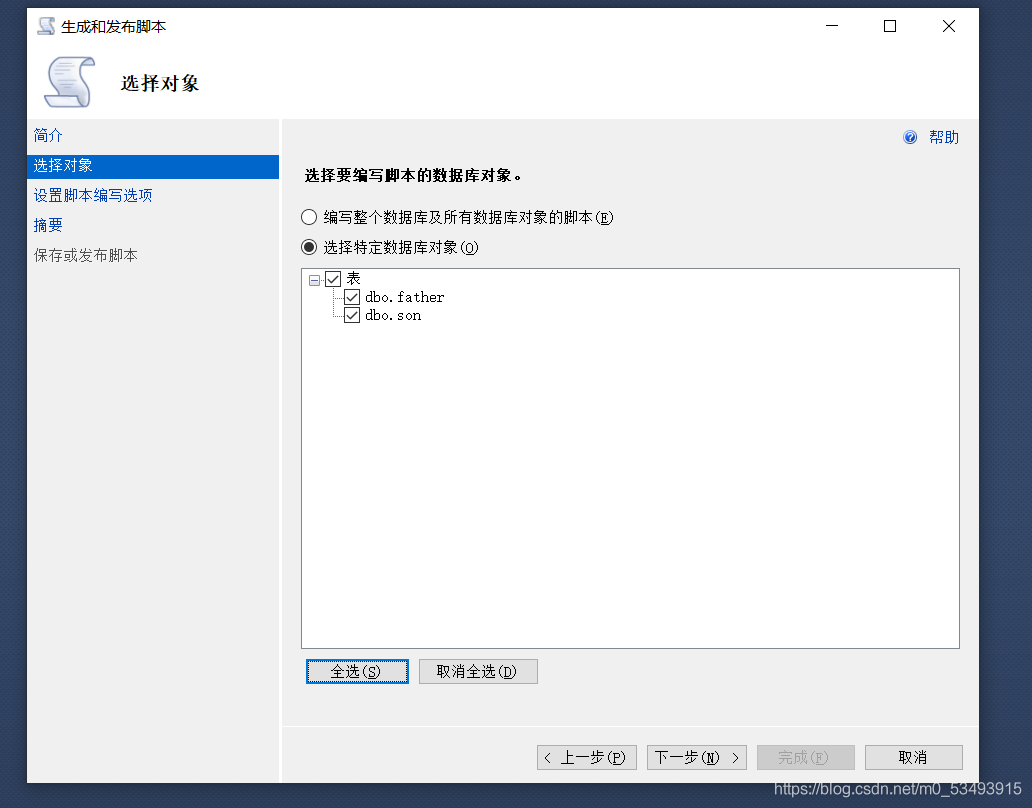Jump to 摘要 step in sidebar
Viewport: 1032px width, 808px height.
pyautogui.click(x=48, y=225)
